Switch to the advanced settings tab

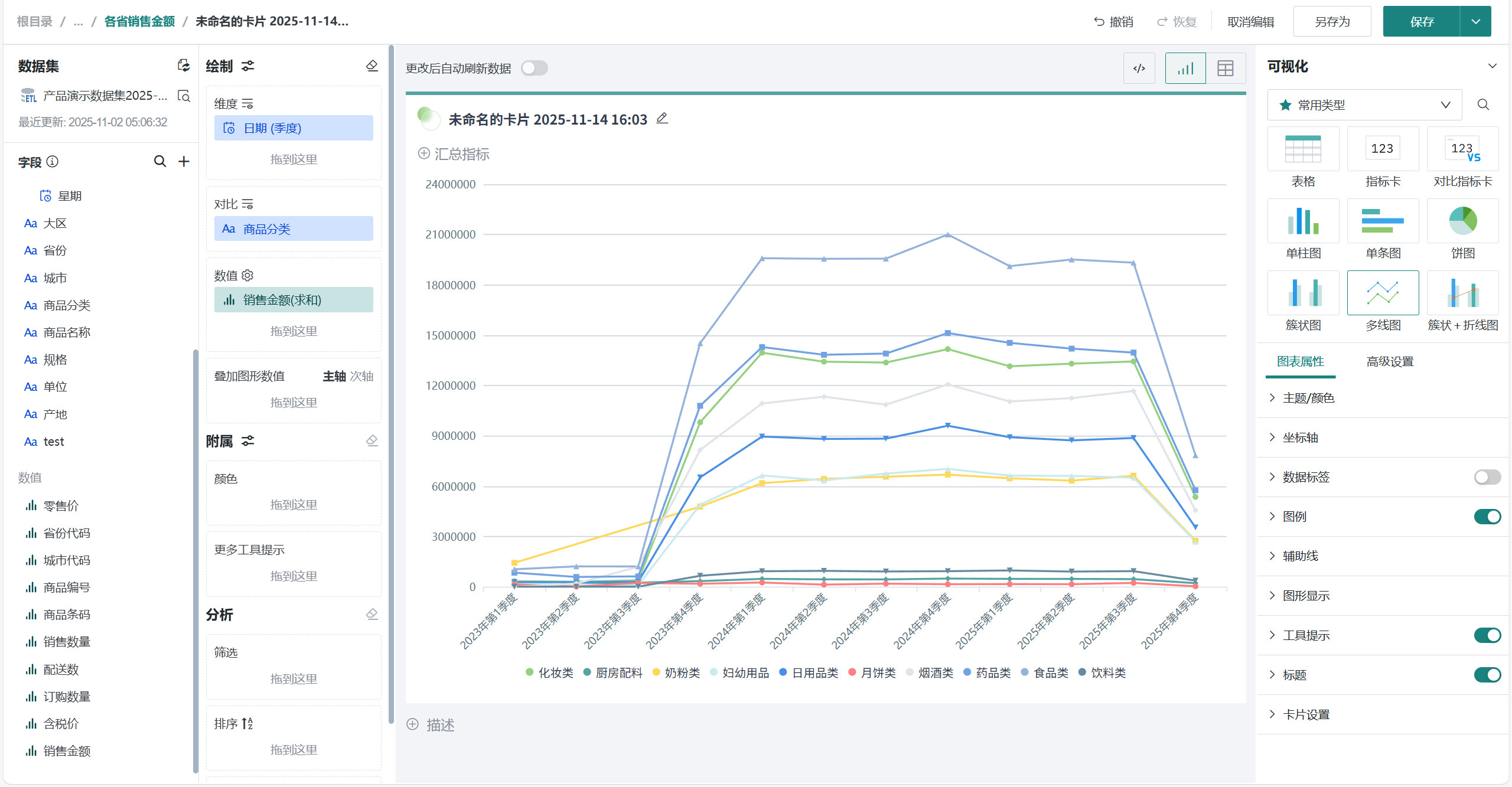click(x=1390, y=361)
